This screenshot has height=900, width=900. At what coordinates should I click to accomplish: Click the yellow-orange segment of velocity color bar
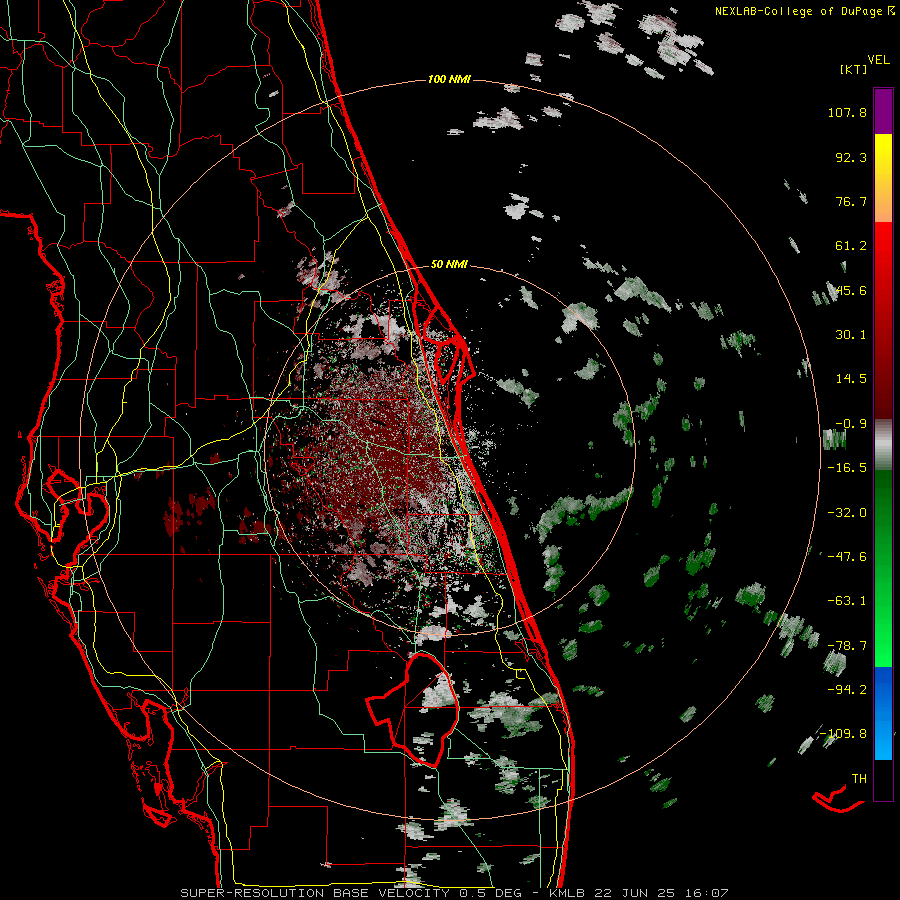point(883,178)
